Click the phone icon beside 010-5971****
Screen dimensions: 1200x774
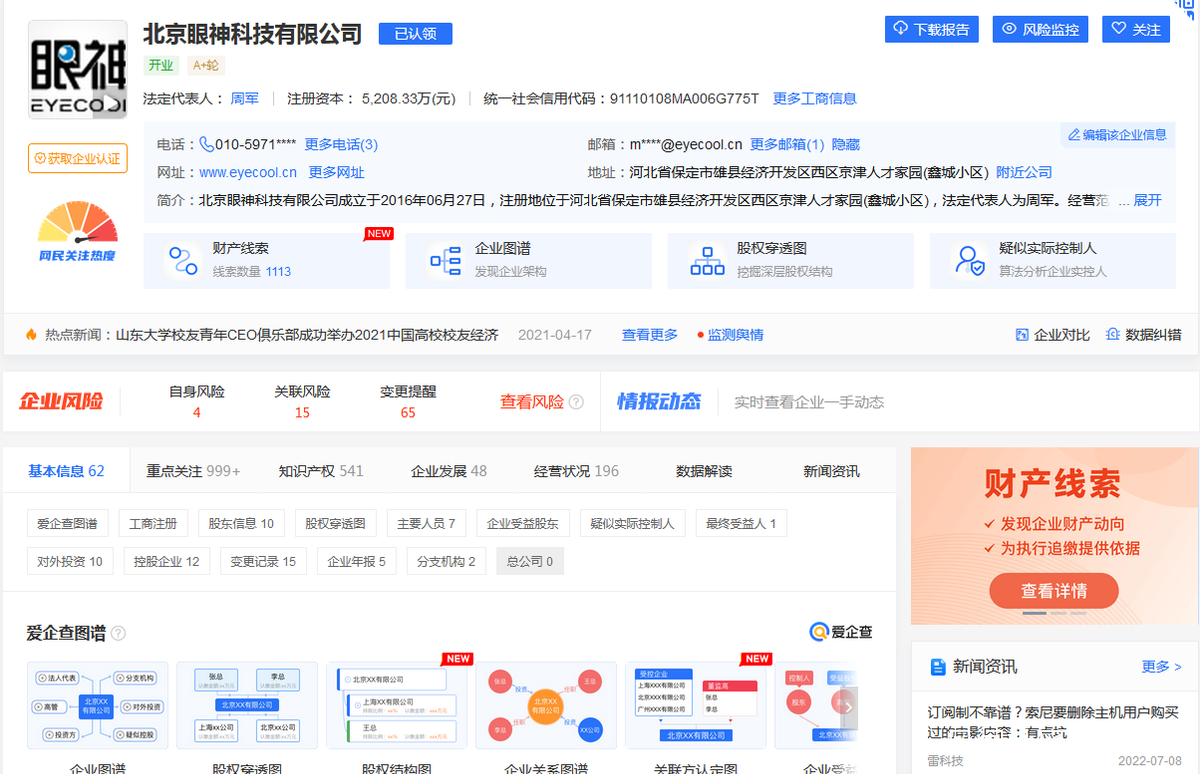(x=207, y=144)
